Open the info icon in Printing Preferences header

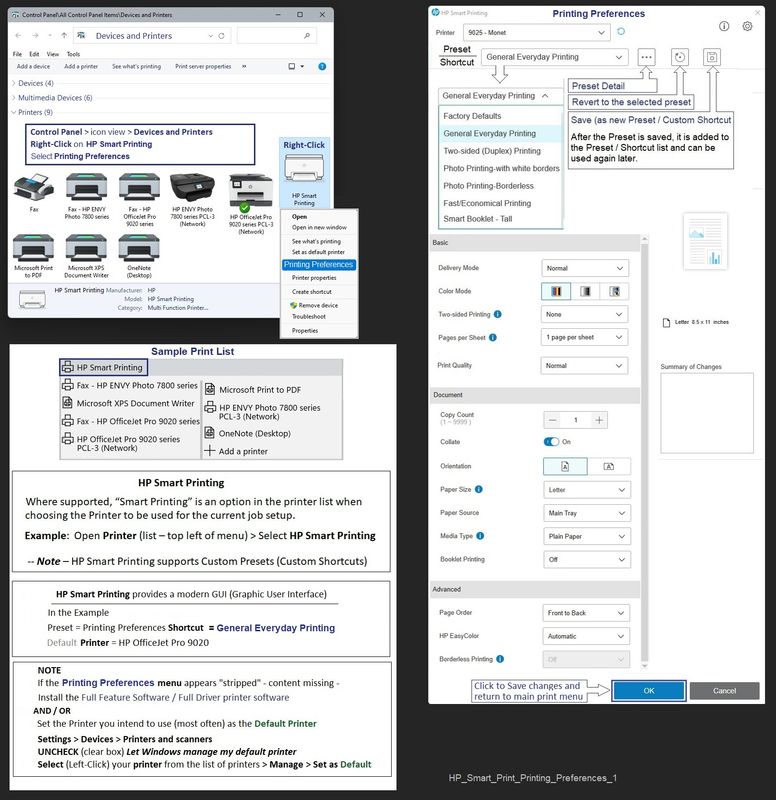click(x=724, y=26)
